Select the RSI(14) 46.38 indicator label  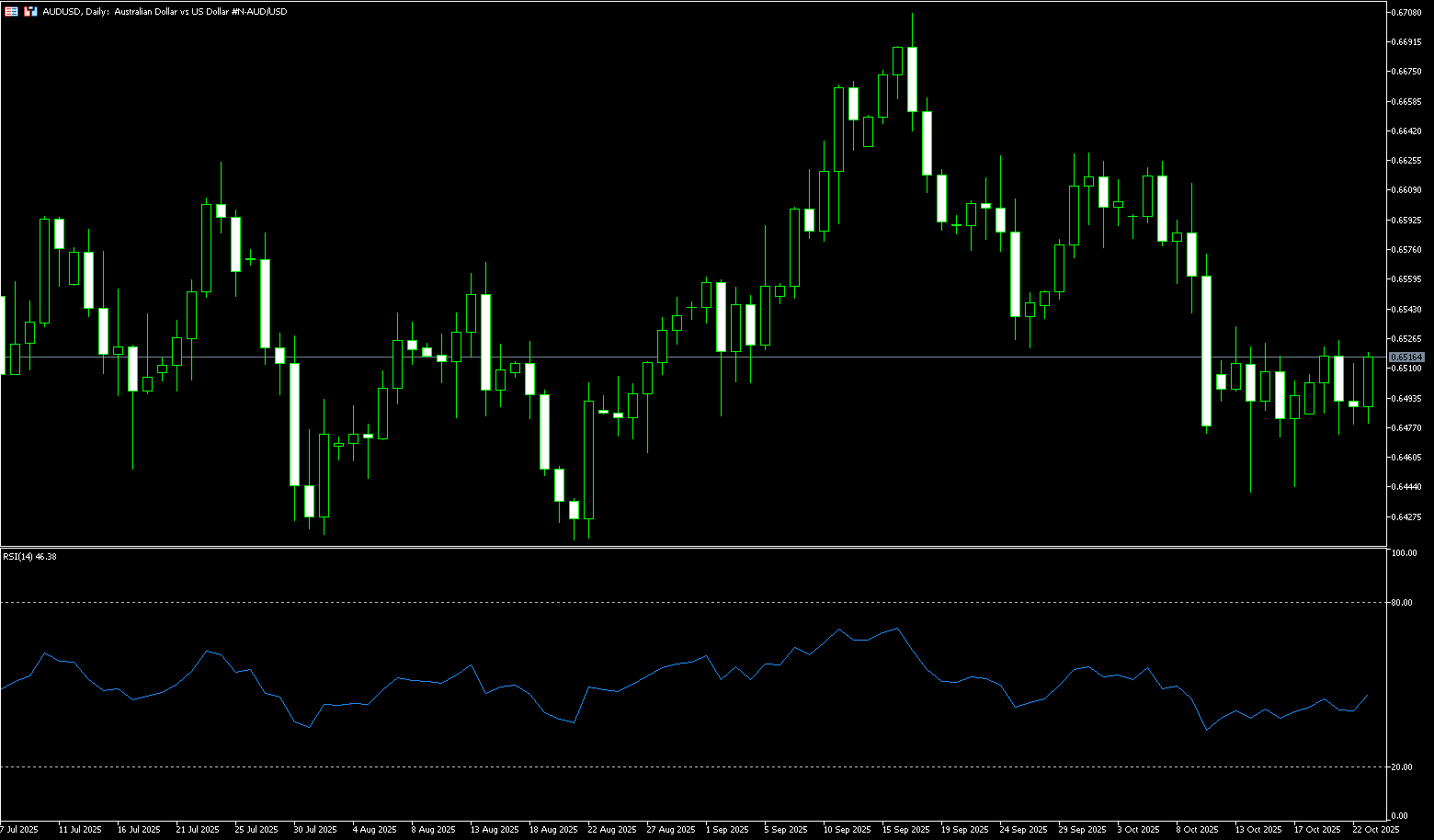(30, 557)
